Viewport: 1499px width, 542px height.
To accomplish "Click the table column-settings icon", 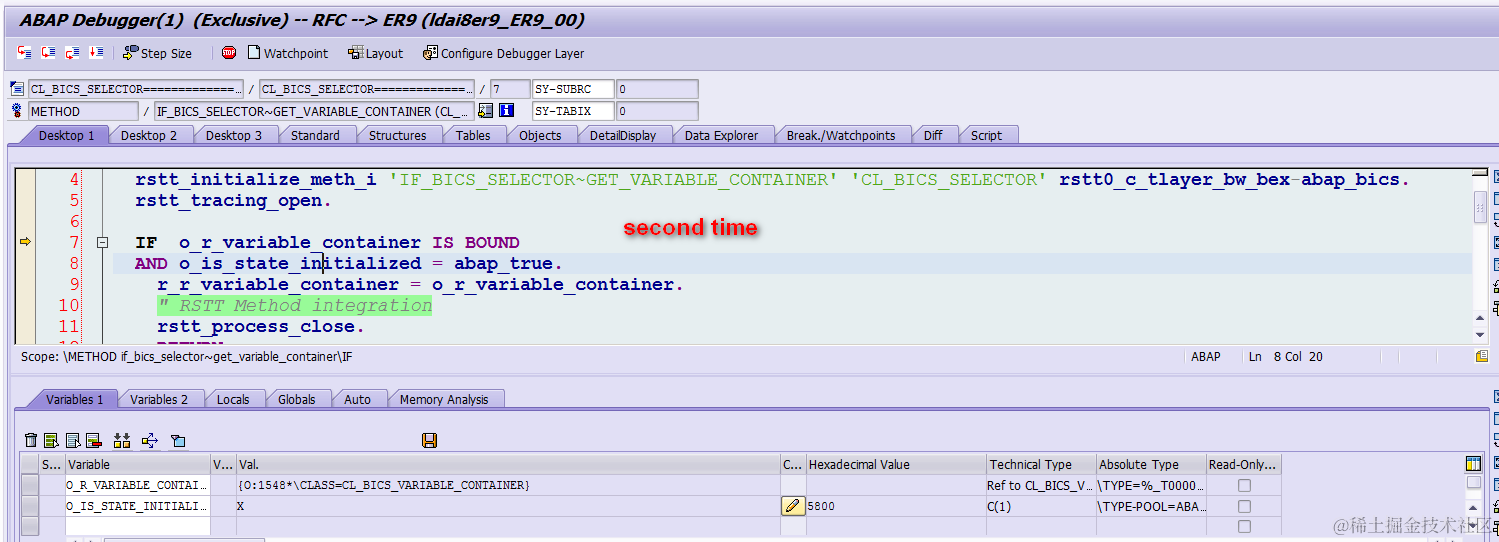I will point(1473,464).
